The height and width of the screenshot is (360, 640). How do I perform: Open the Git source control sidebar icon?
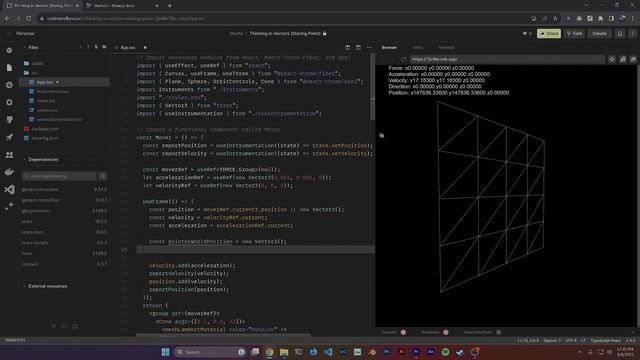(x=9, y=120)
